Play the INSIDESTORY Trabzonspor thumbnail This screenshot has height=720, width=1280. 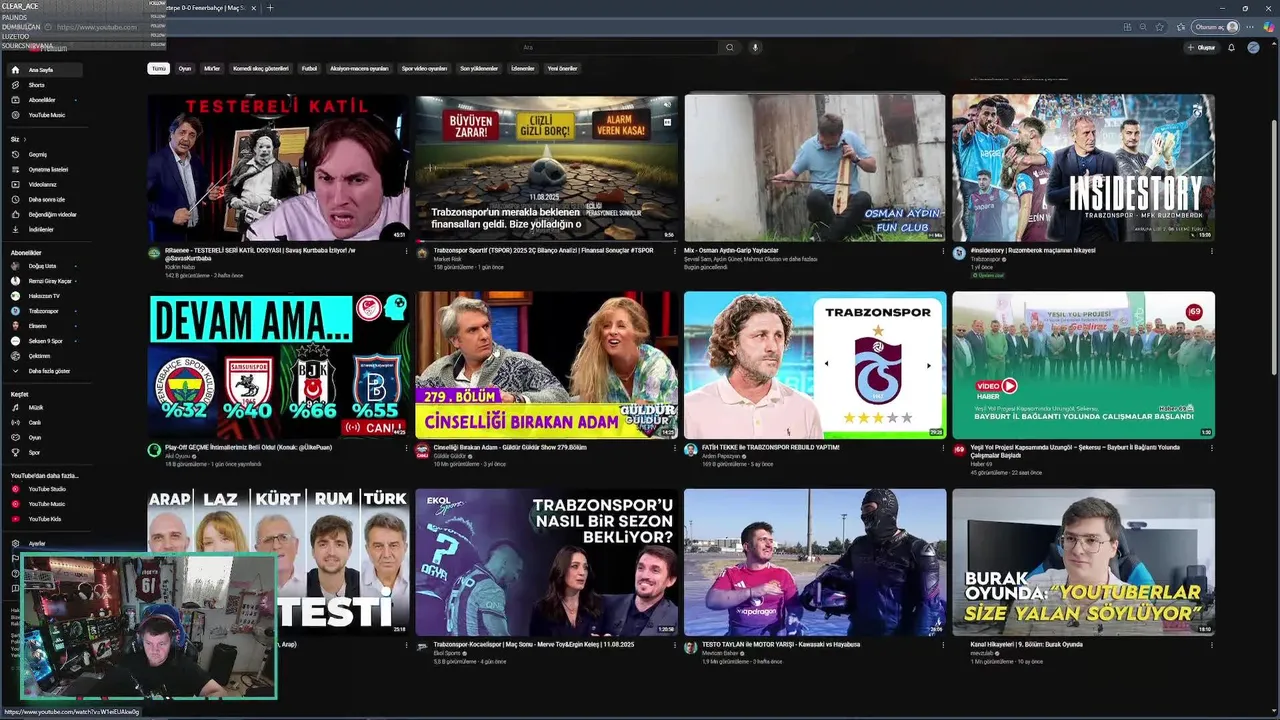pos(1083,167)
